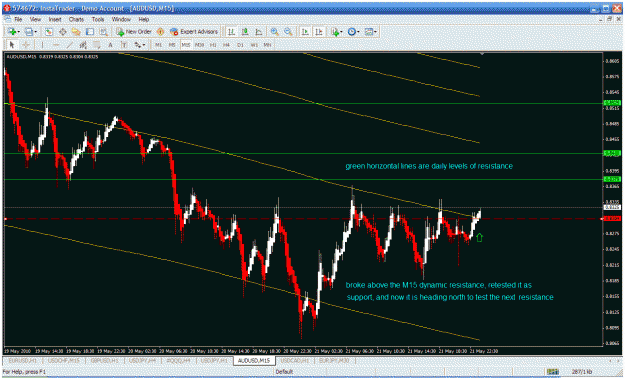This screenshot has height=378, width=625.
Task: Open the File menu
Action: (18, 19)
